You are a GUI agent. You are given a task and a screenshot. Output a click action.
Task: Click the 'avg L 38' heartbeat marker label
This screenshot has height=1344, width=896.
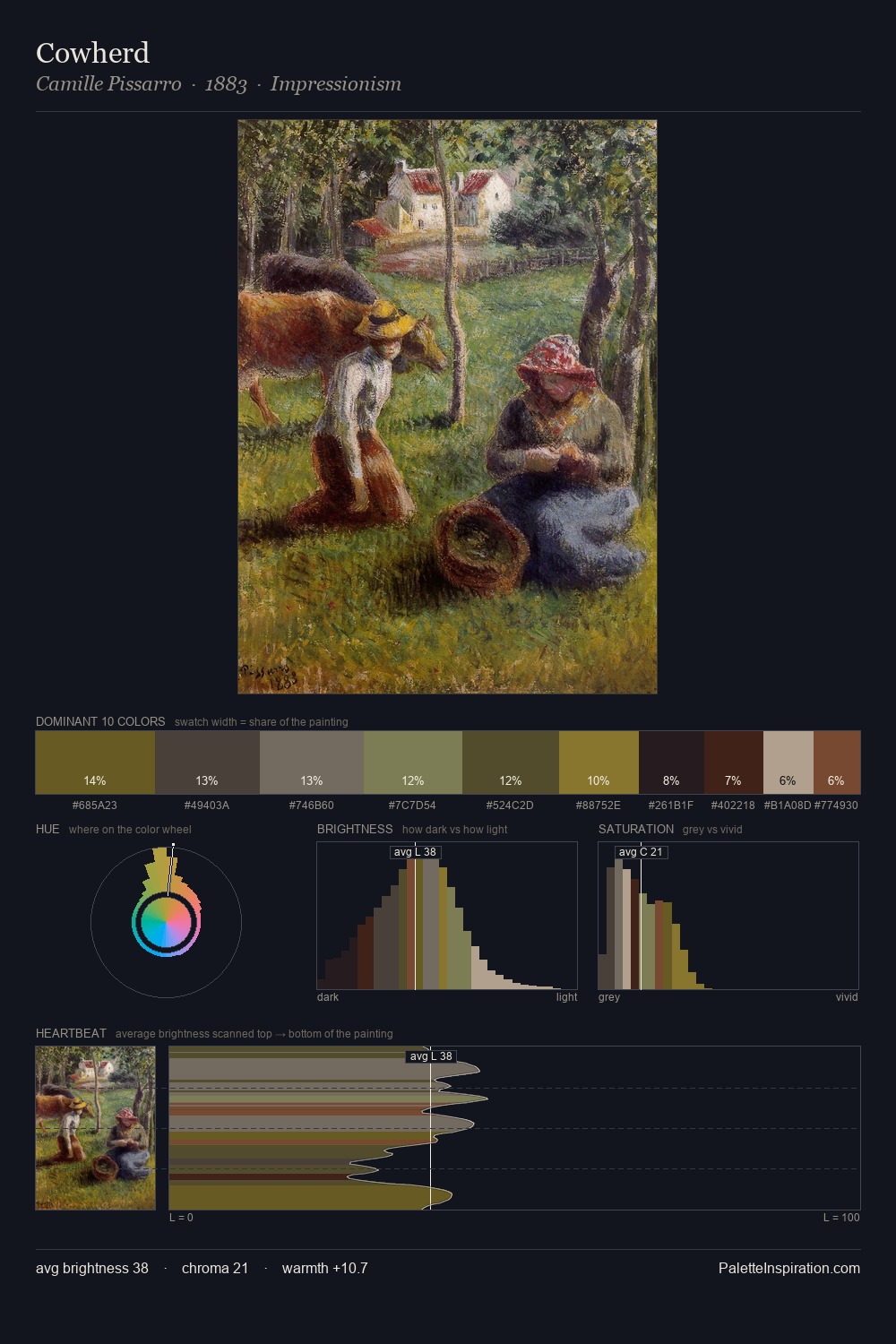click(x=431, y=1056)
